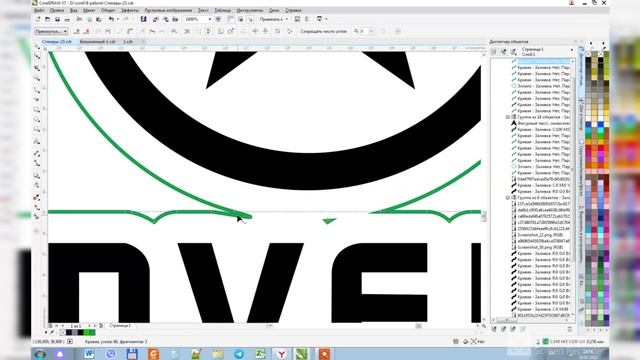The width and height of the screenshot is (640, 360).
Task: Open the application launcher dropdown arrow
Action: tap(326, 19)
